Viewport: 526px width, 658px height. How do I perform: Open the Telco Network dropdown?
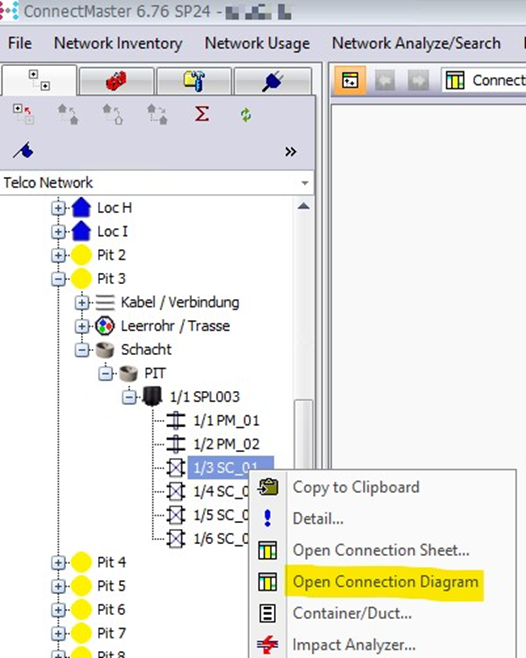[305, 183]
